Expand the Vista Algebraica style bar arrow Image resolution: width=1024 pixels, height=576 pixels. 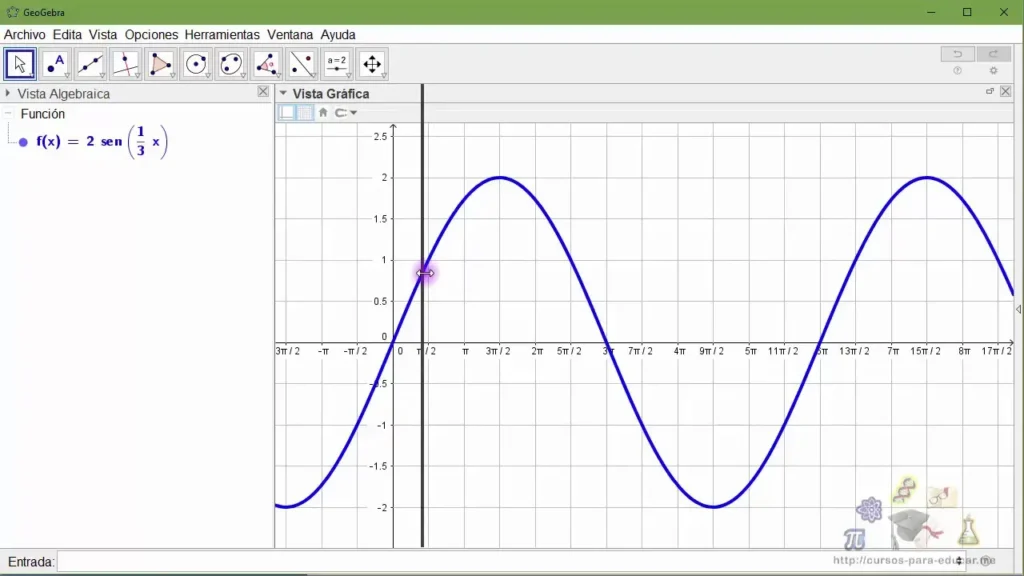coord(8,93)
